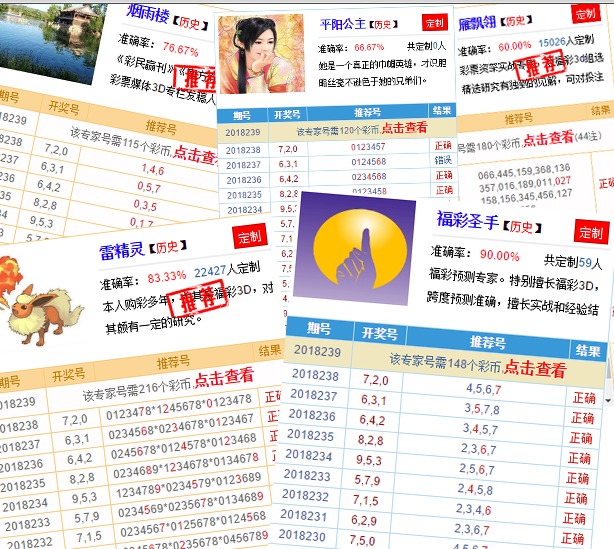Screen dimensions: 614x549
Task: Select 开奖号 header in 福彩圣手 table
Action: [379, 334]
